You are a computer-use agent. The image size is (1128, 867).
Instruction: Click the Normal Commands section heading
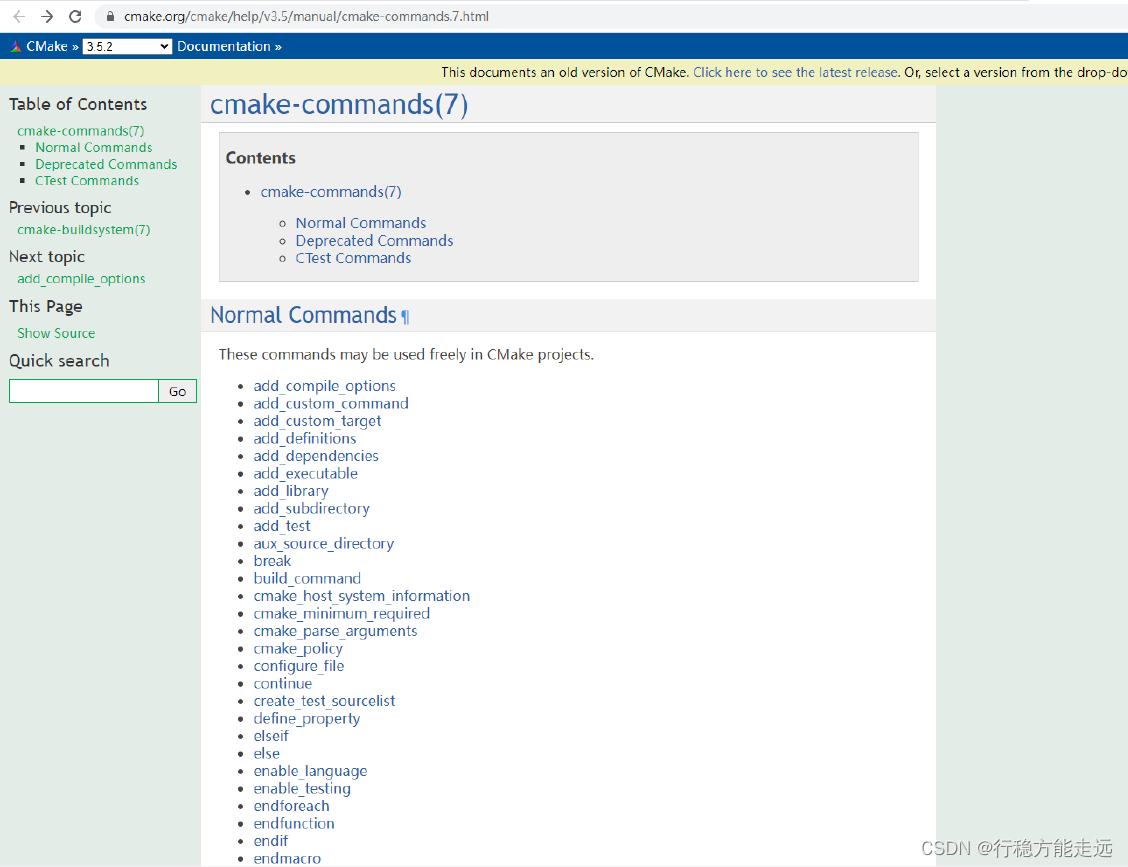coord(304,315)
